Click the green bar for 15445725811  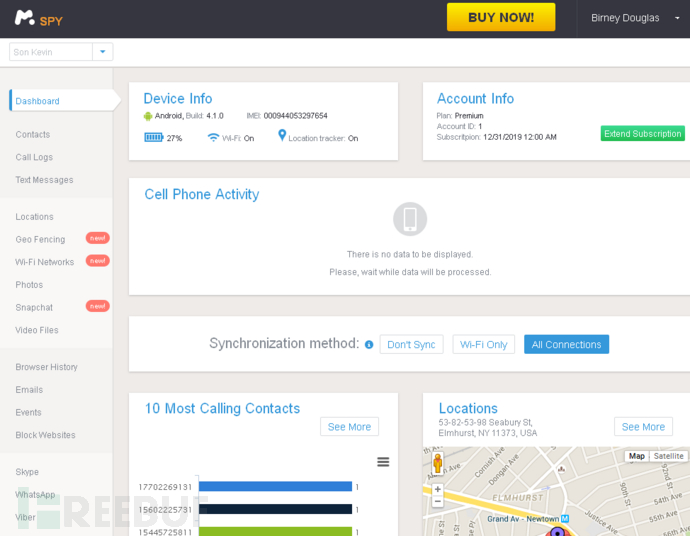tap(275, 531)
